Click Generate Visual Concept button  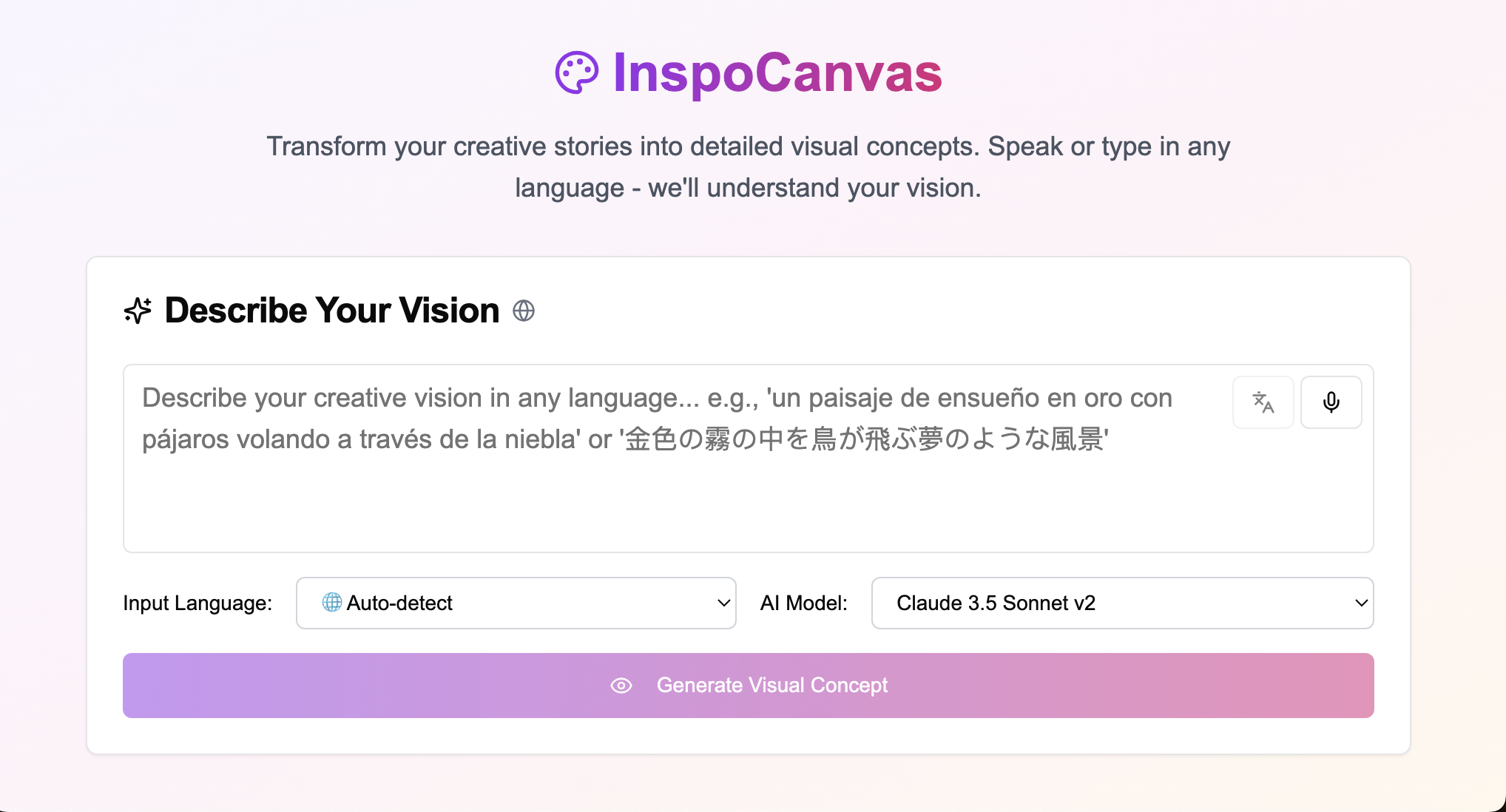click(749, 686)
